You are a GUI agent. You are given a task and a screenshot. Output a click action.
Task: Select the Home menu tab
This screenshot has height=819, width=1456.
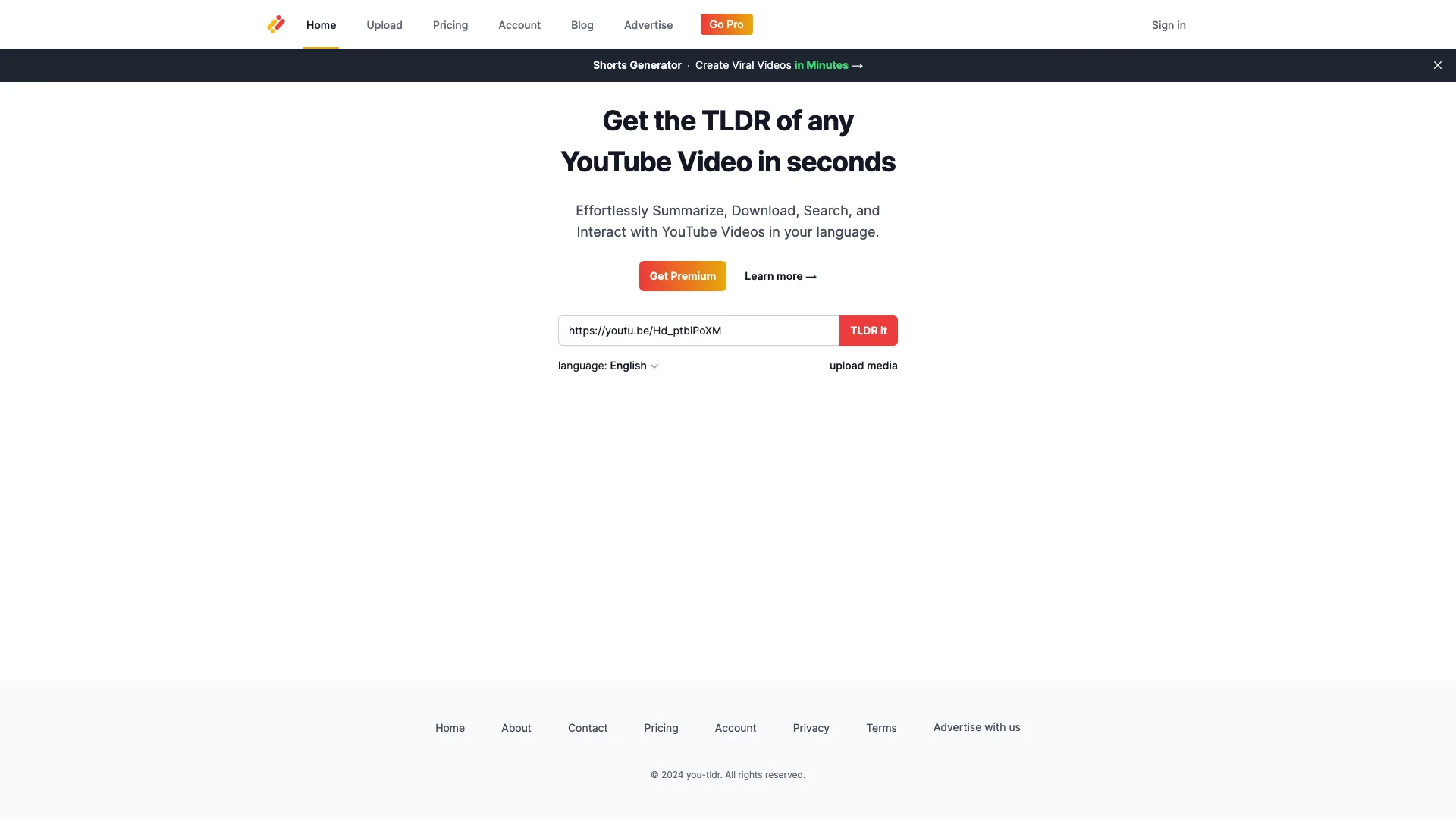point(320,24)
